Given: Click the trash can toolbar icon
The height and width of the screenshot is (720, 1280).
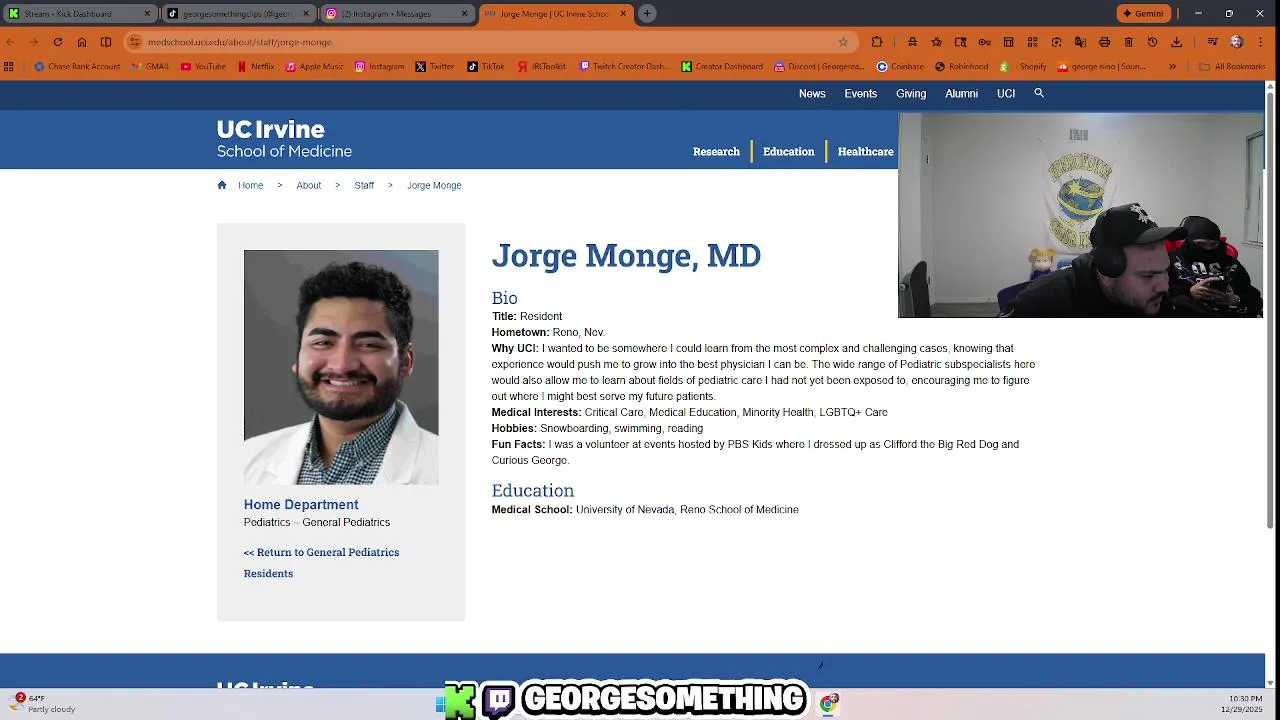Looking at the screenshot, I should coord(1128,42).
